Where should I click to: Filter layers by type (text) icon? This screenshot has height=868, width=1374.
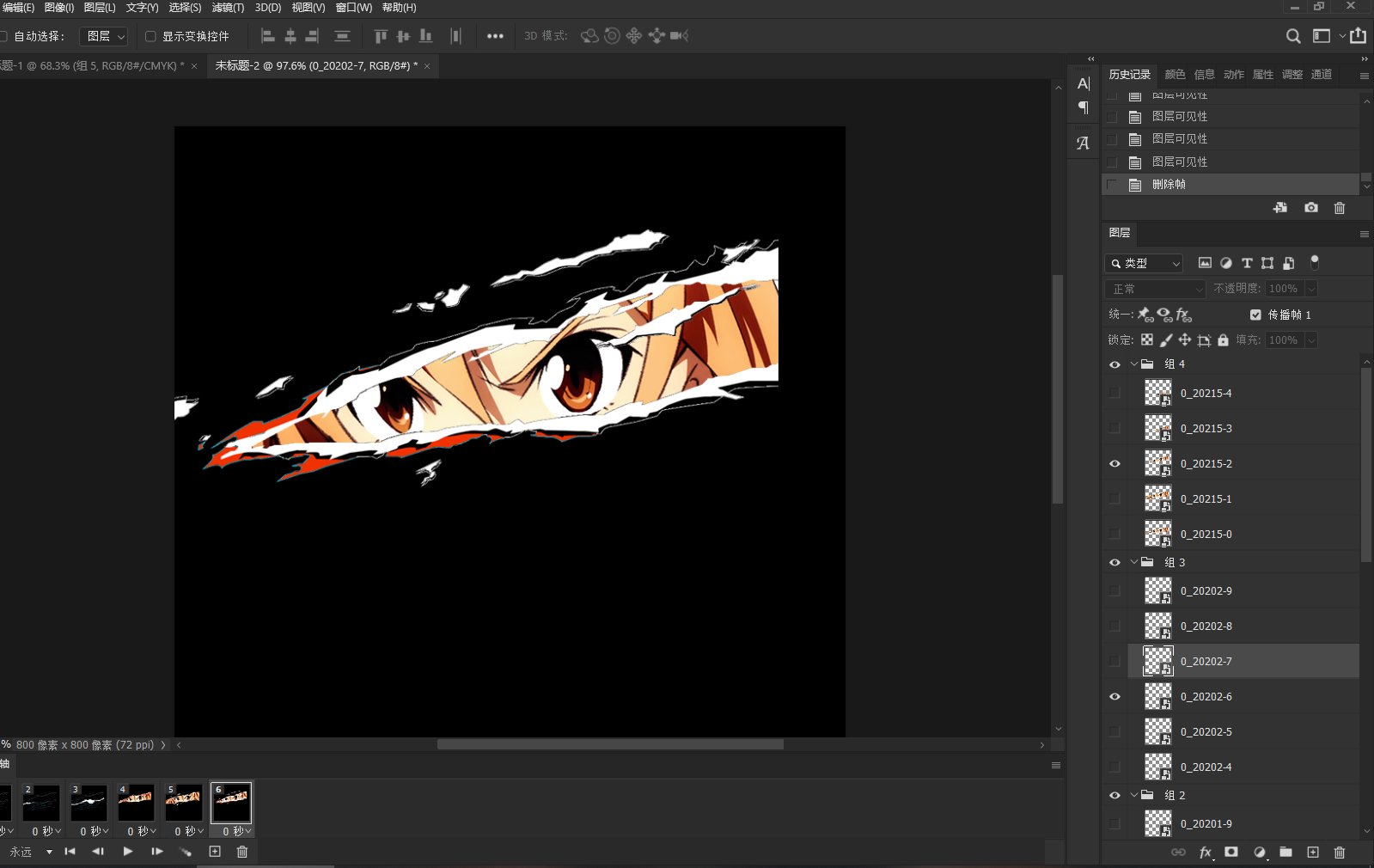pos(1247,263)
